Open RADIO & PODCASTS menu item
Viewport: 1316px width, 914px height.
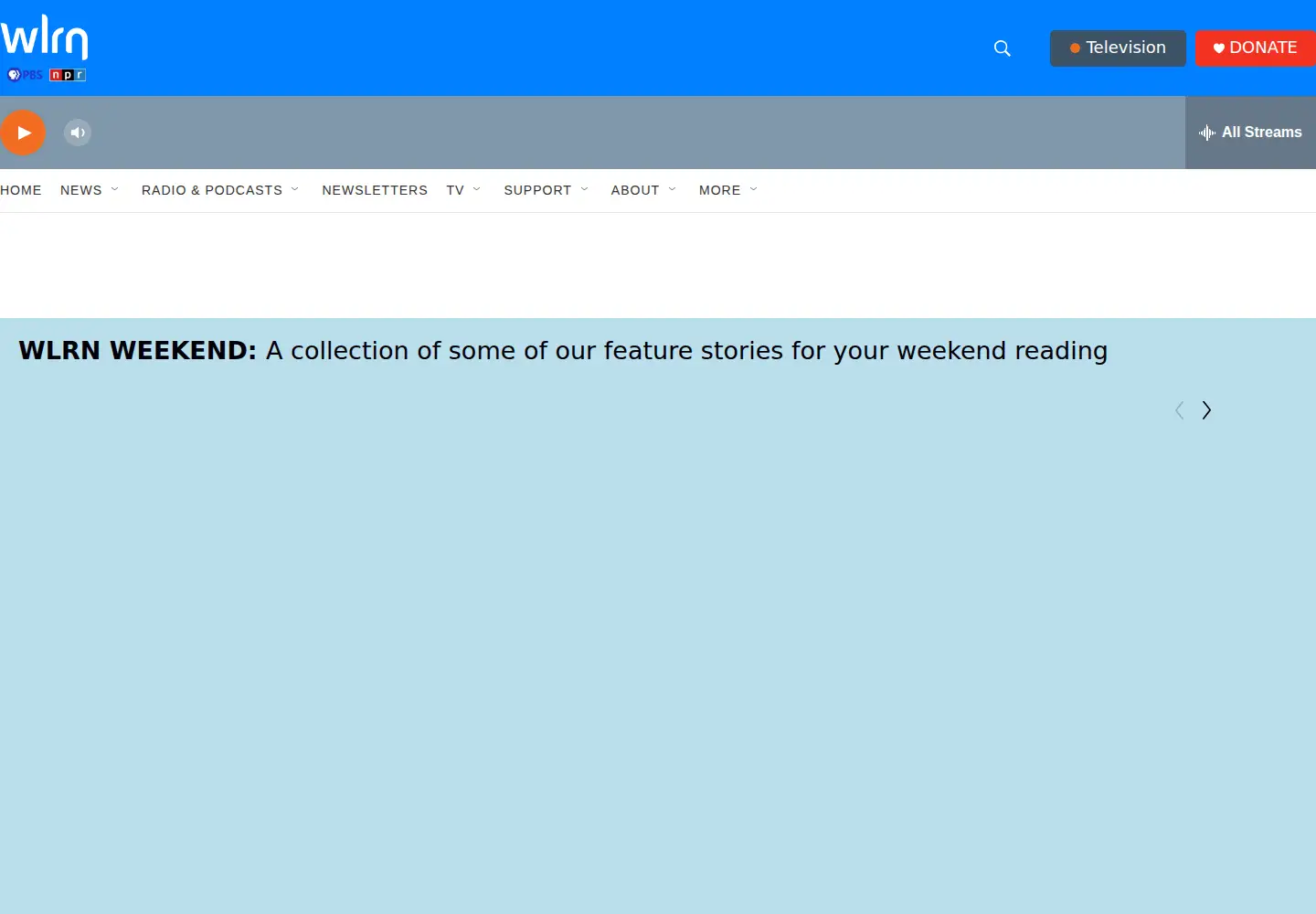(212, 190)
